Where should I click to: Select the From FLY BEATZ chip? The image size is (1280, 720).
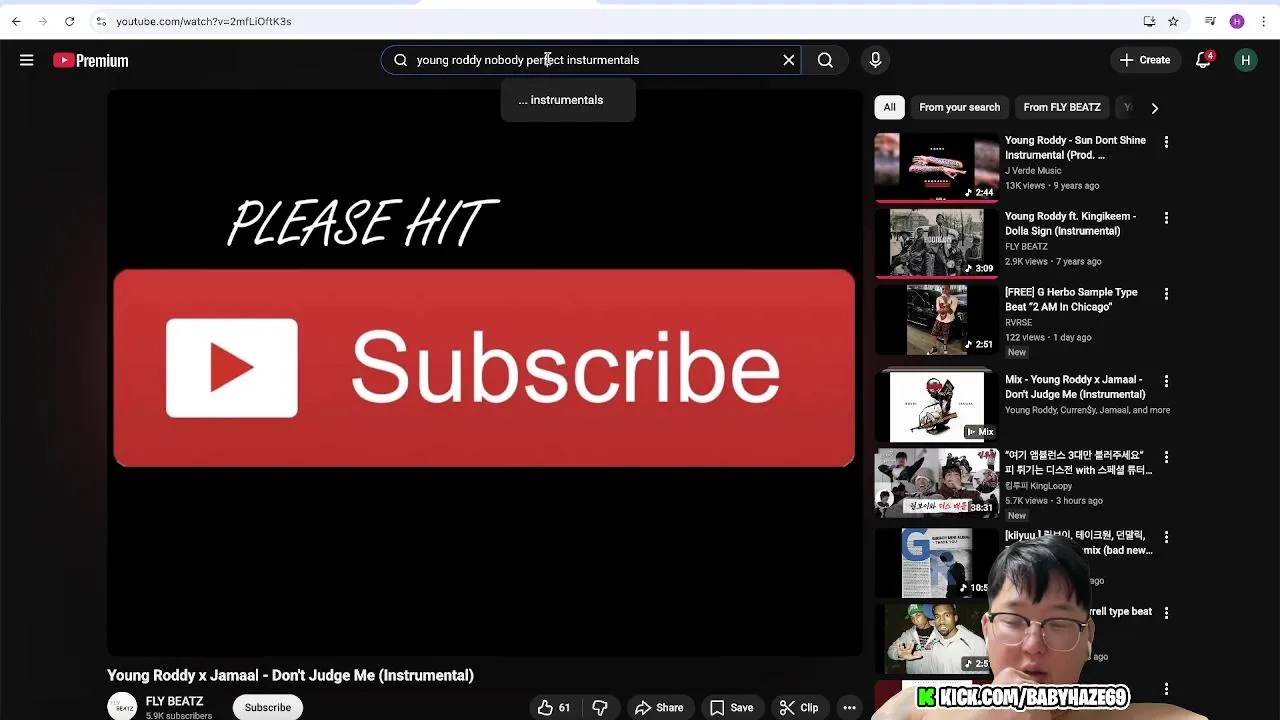1062,107
